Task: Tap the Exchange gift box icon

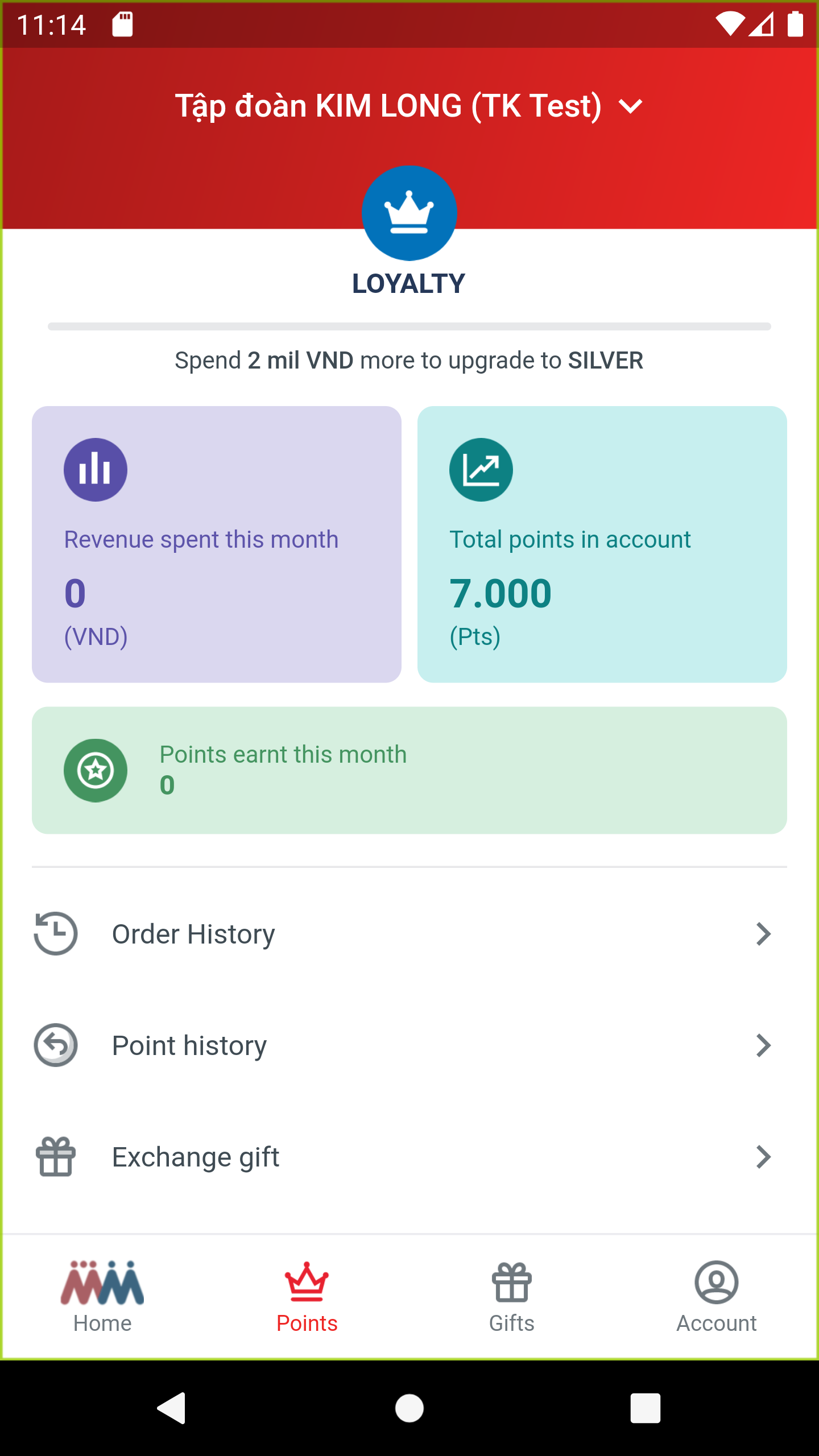Action: coord(56,1156)
